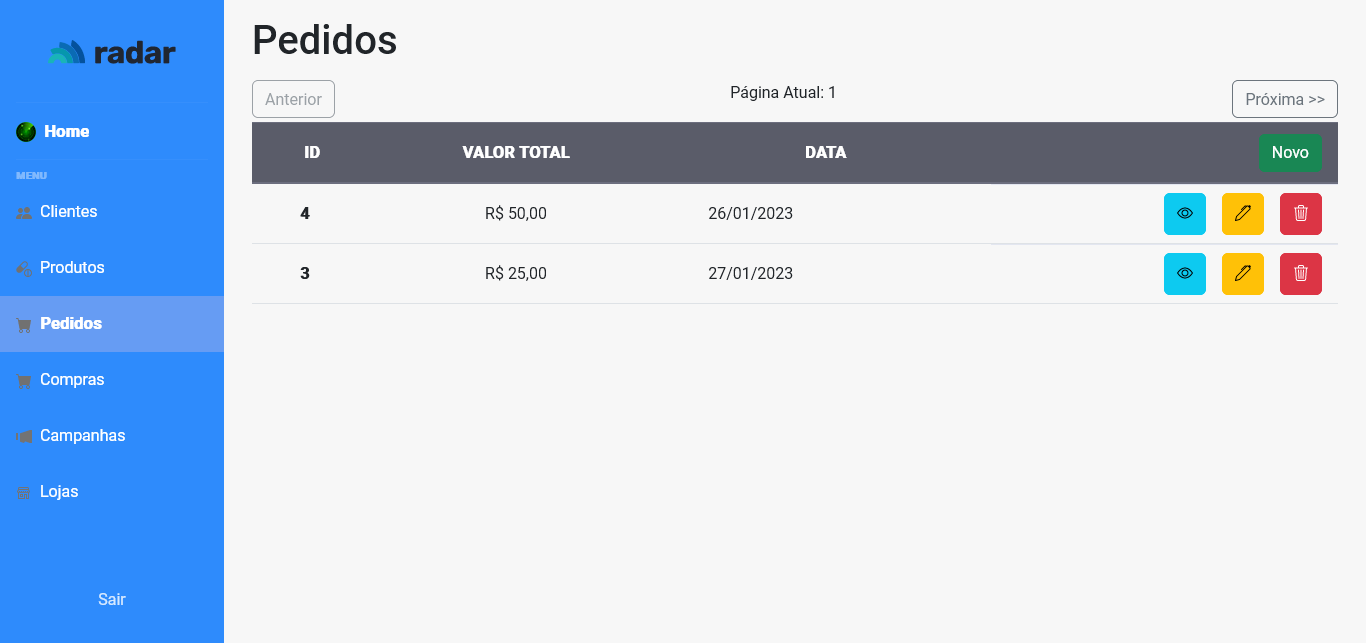This screenshot has height=643, width=1366.
Task: Create a new order with Novo
Action: 1290,153
